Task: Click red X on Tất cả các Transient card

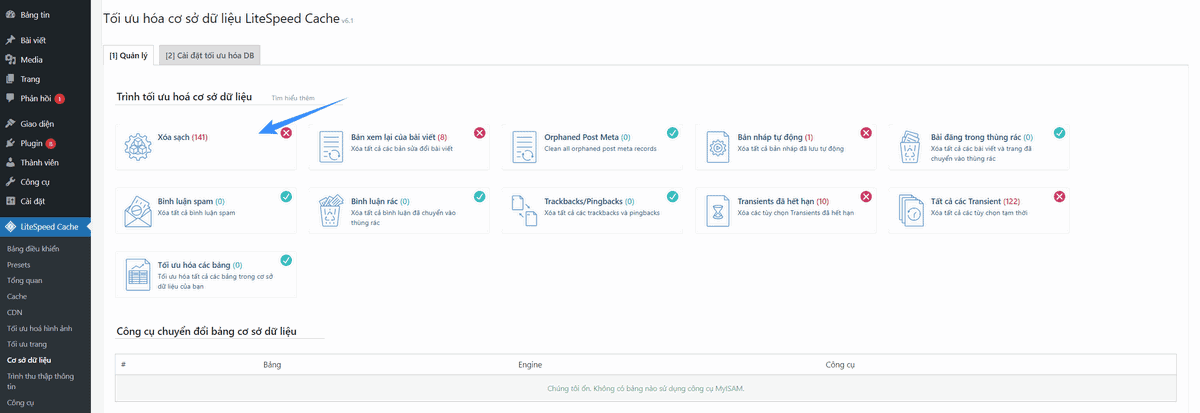Action: click(1059, 196)
